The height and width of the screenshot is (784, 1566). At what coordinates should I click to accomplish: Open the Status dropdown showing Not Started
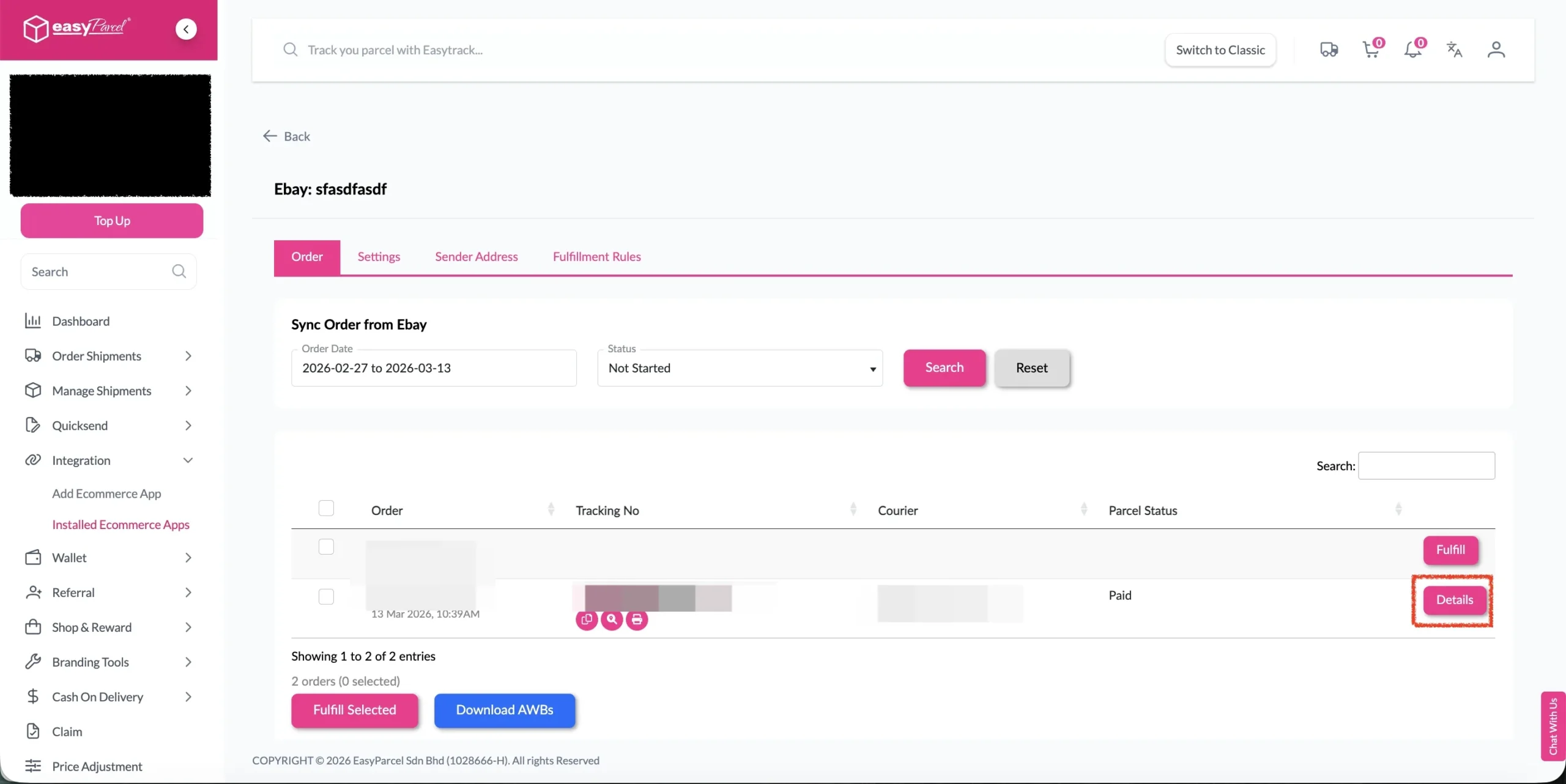tap(740, 368)
